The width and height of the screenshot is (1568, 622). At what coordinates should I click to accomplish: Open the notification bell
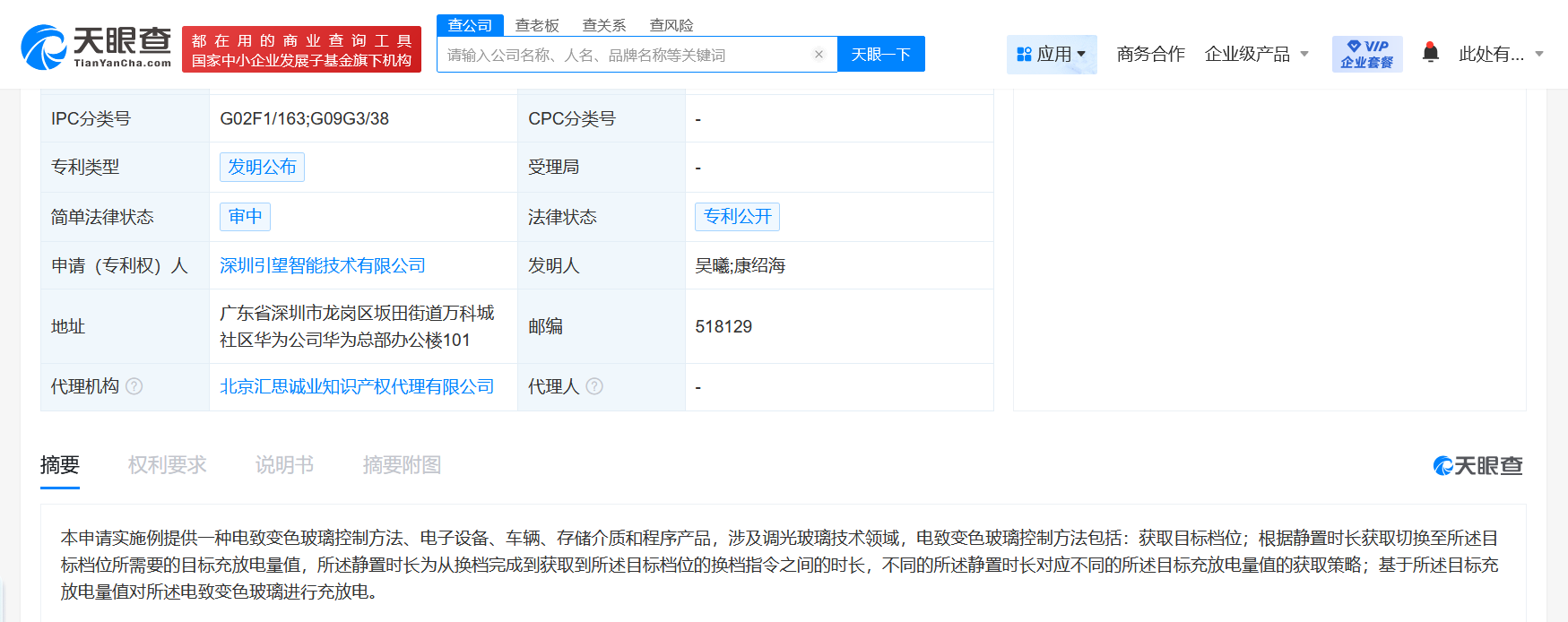(1431, 53)
